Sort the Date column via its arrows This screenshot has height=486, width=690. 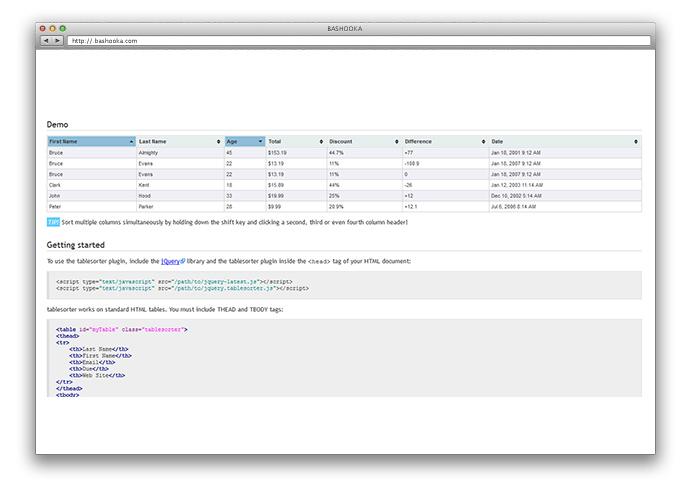click(636, 141)
